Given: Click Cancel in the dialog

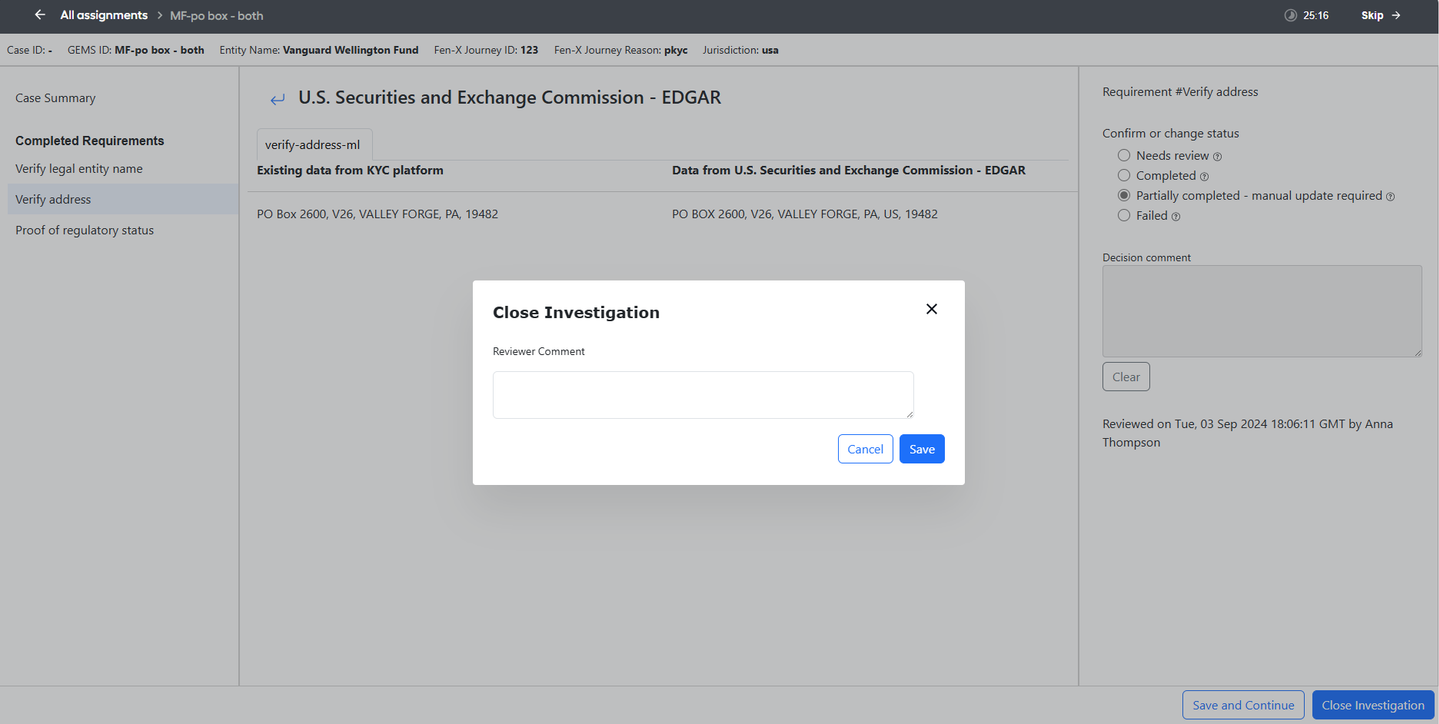Looking at the screenshot, I should pos(865,449).
